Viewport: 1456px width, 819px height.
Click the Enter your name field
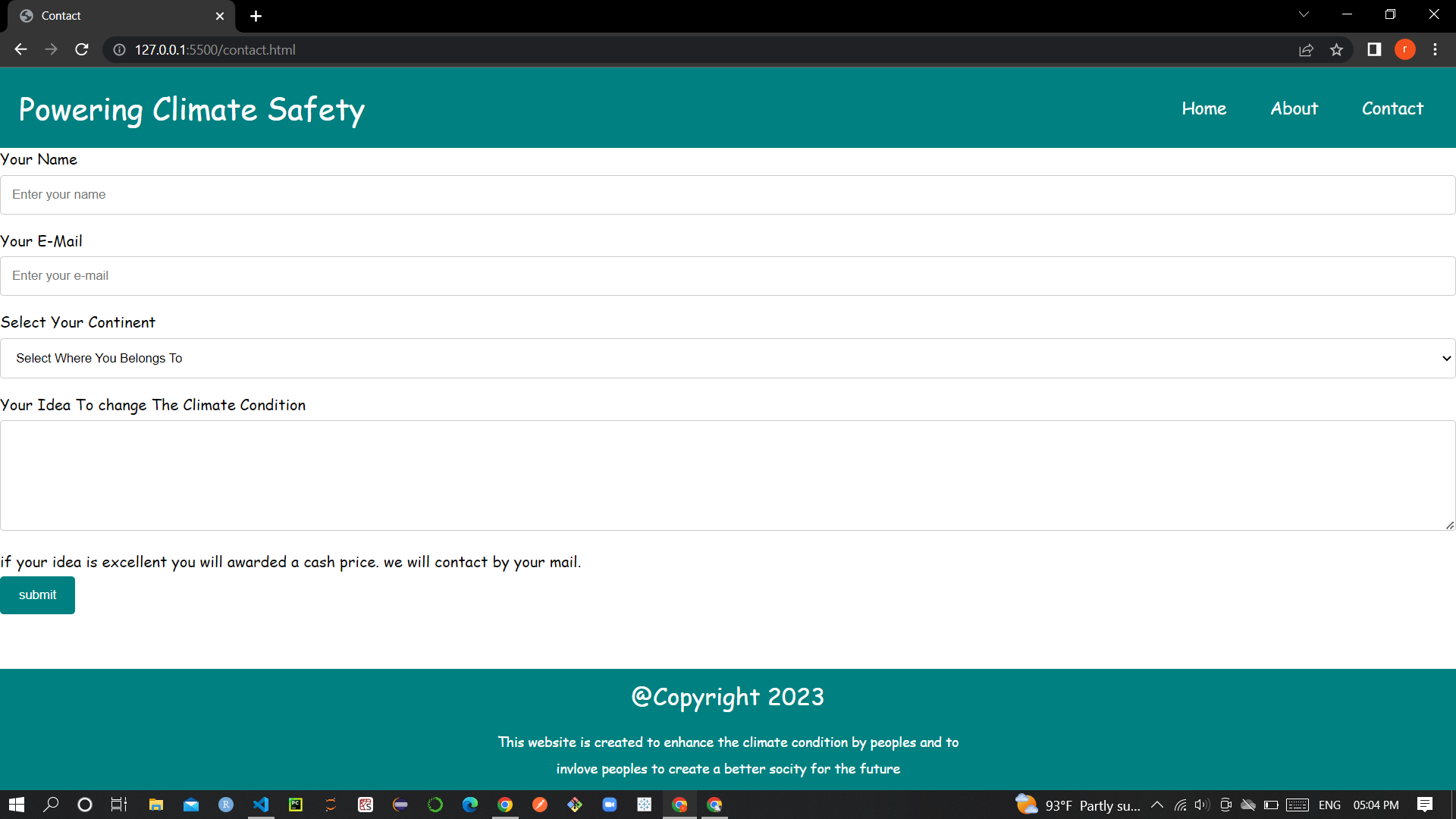tap(727, 195)
